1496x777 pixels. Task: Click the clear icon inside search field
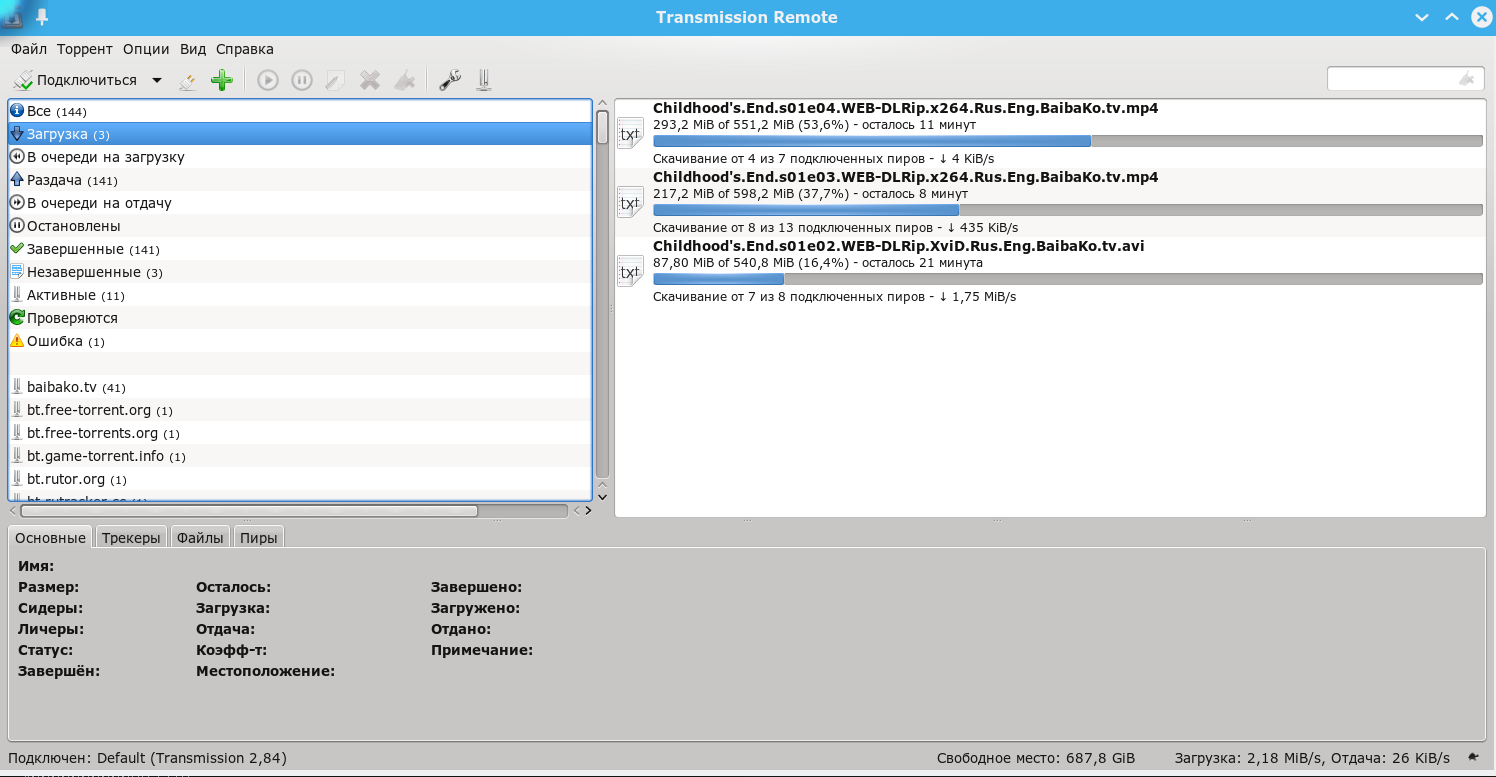(x=1467, y=79)
